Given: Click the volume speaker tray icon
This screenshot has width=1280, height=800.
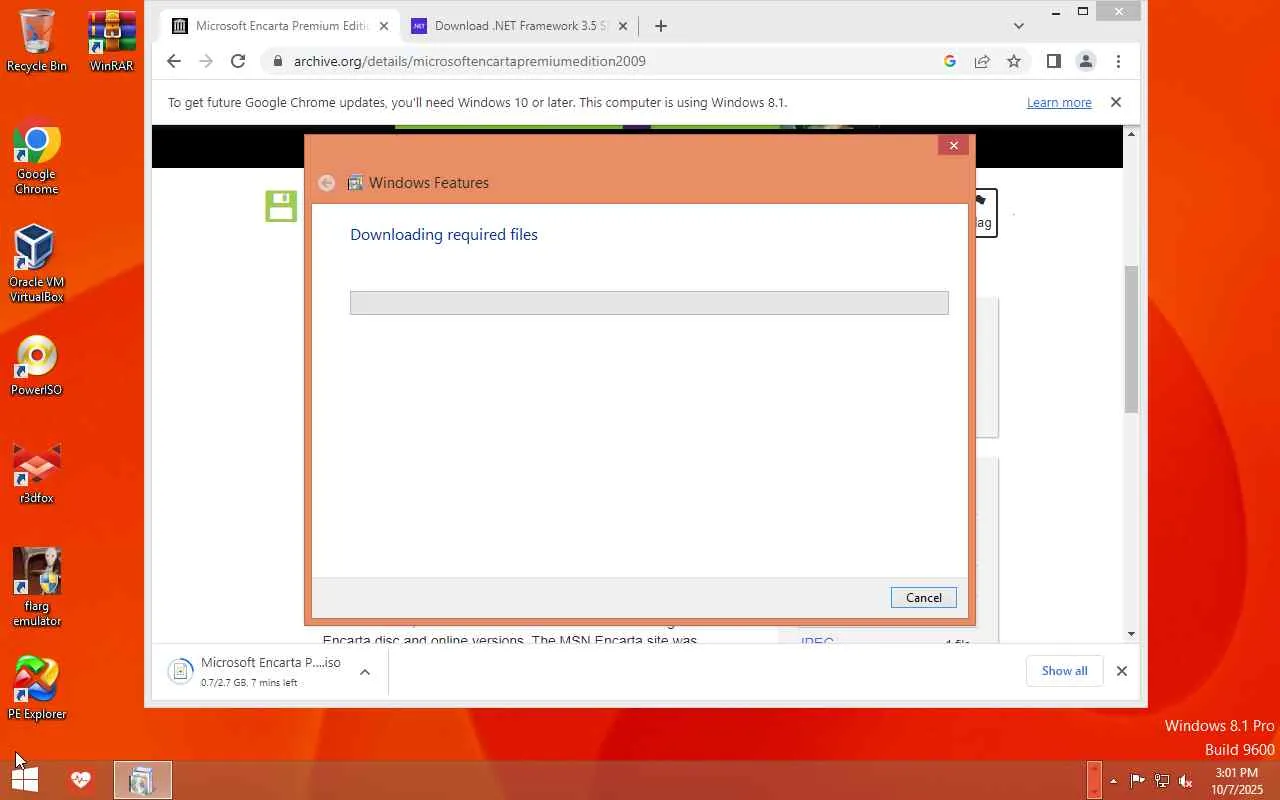Looking at the screenshot, I should 1186,781.
